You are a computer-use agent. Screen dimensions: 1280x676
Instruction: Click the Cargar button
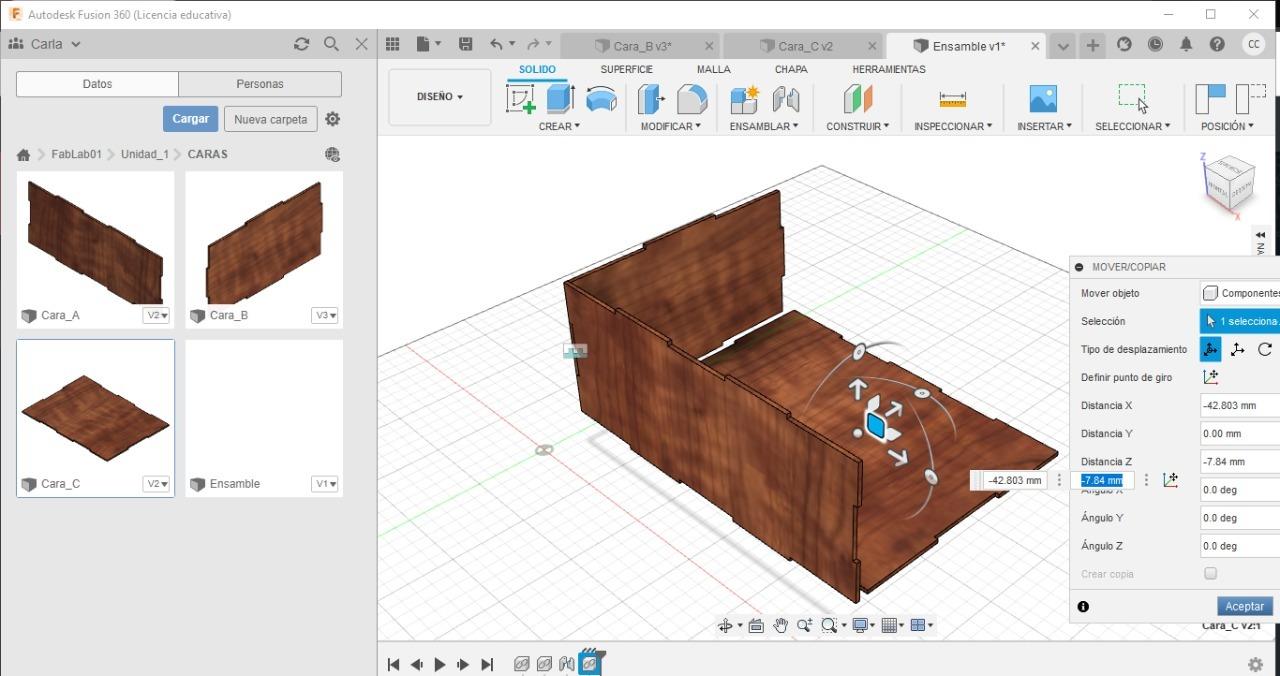coord(190,119)
